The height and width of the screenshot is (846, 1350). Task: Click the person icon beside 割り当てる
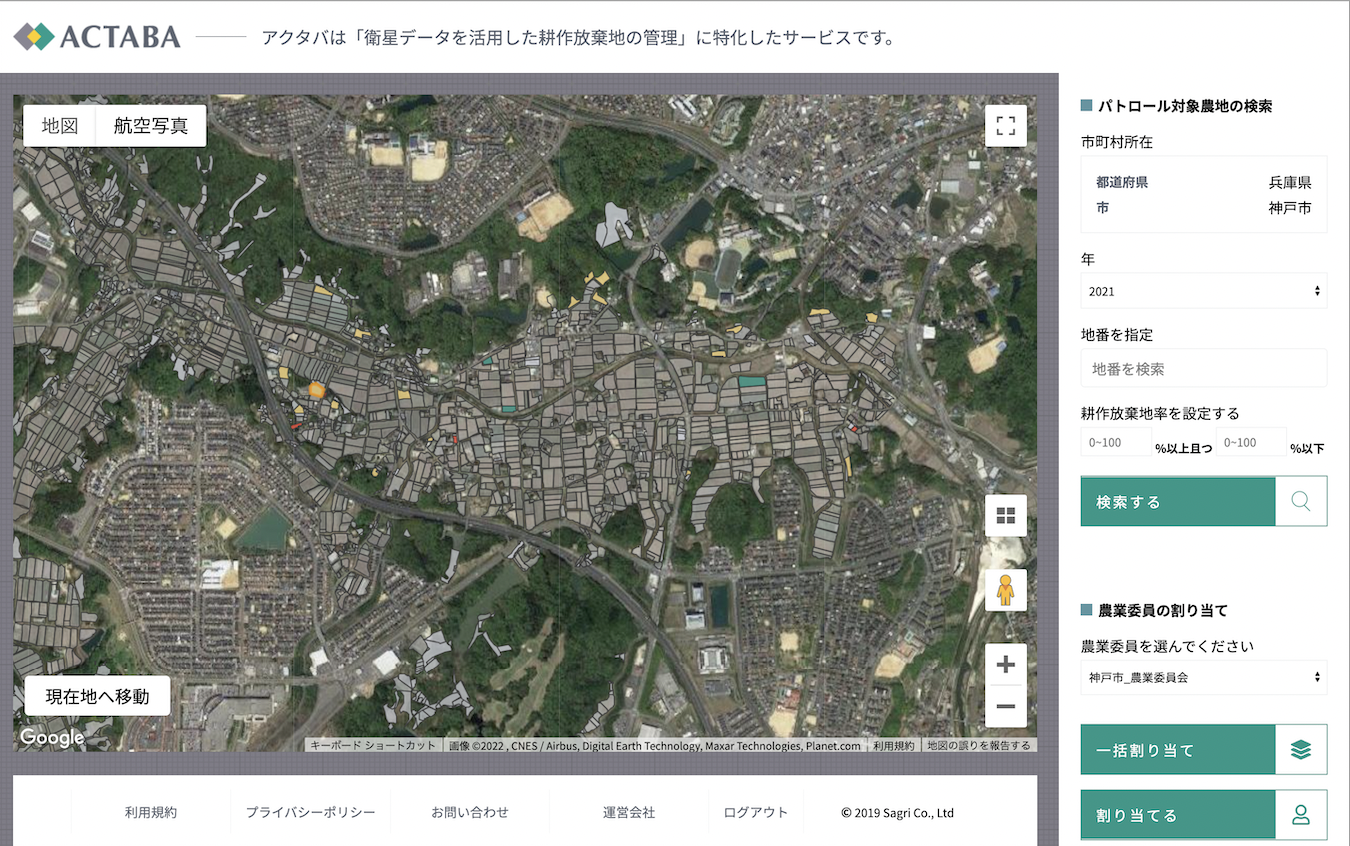click(x=1301, y=814)
